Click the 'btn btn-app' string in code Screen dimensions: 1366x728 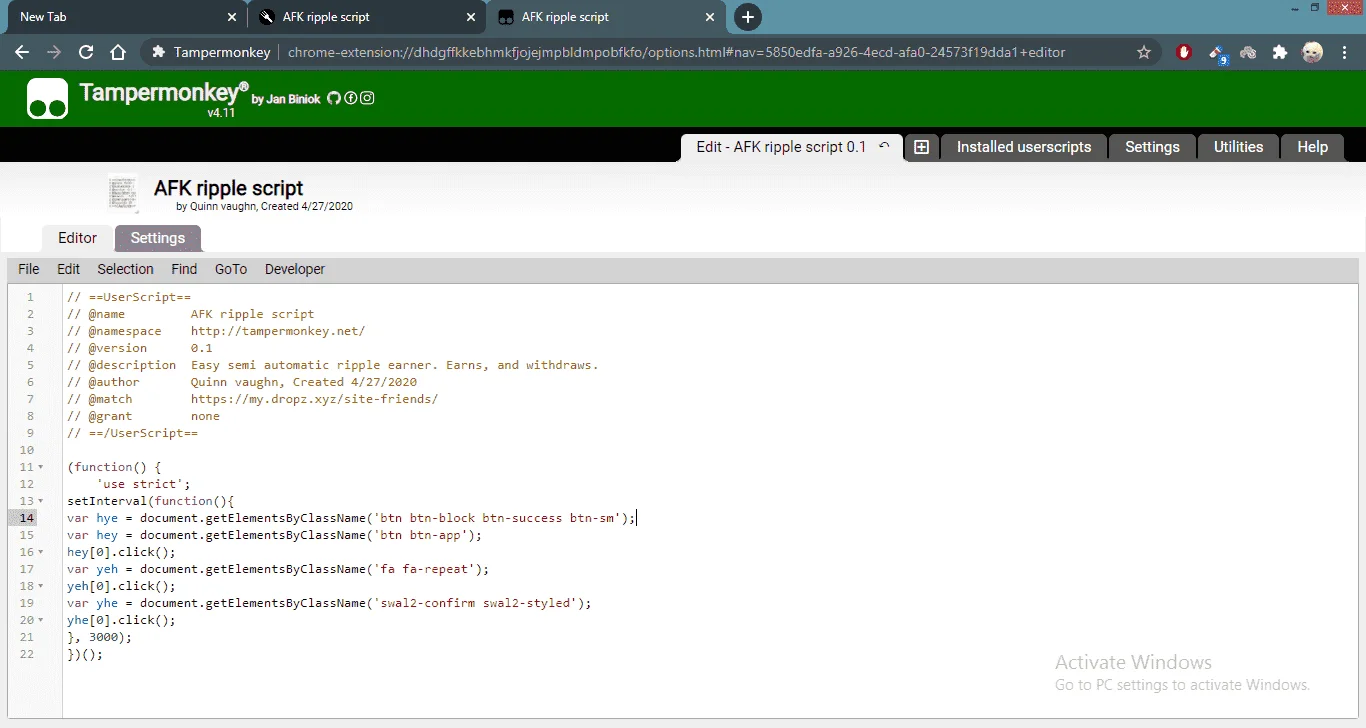pyautogui.click(x=420, y=535)
